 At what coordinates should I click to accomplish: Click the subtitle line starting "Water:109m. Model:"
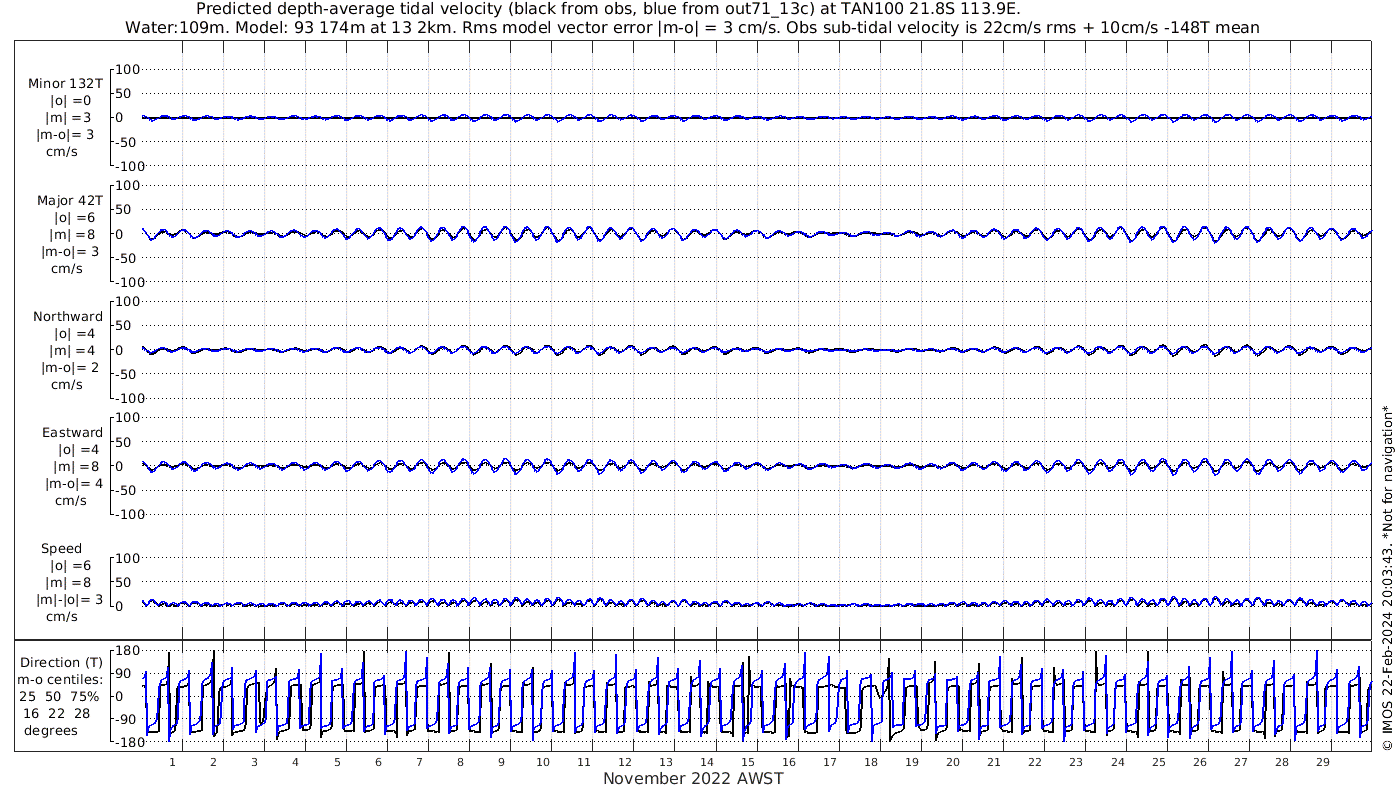click(x=692, y=28)
